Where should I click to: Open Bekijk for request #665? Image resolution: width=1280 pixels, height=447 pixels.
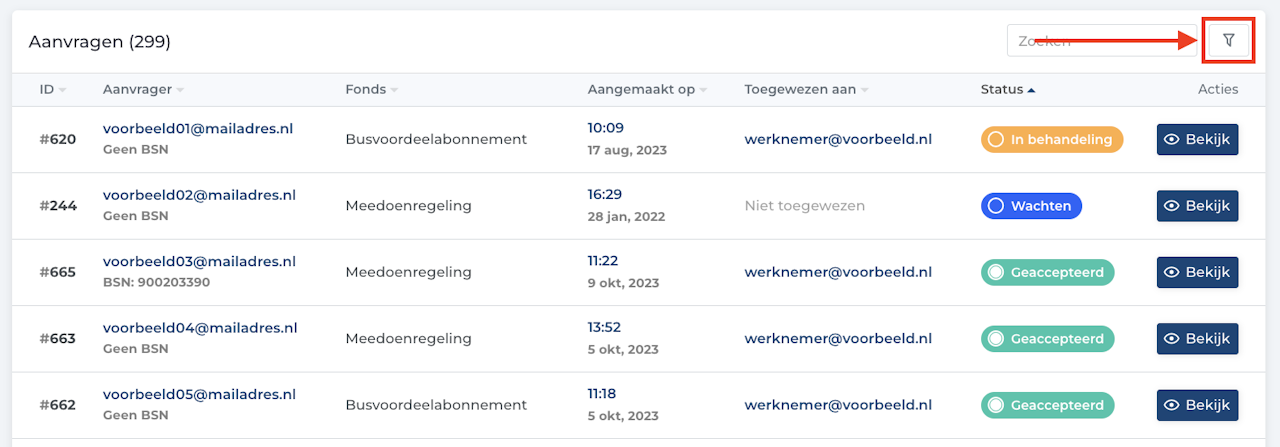[x=1198, y=272]
